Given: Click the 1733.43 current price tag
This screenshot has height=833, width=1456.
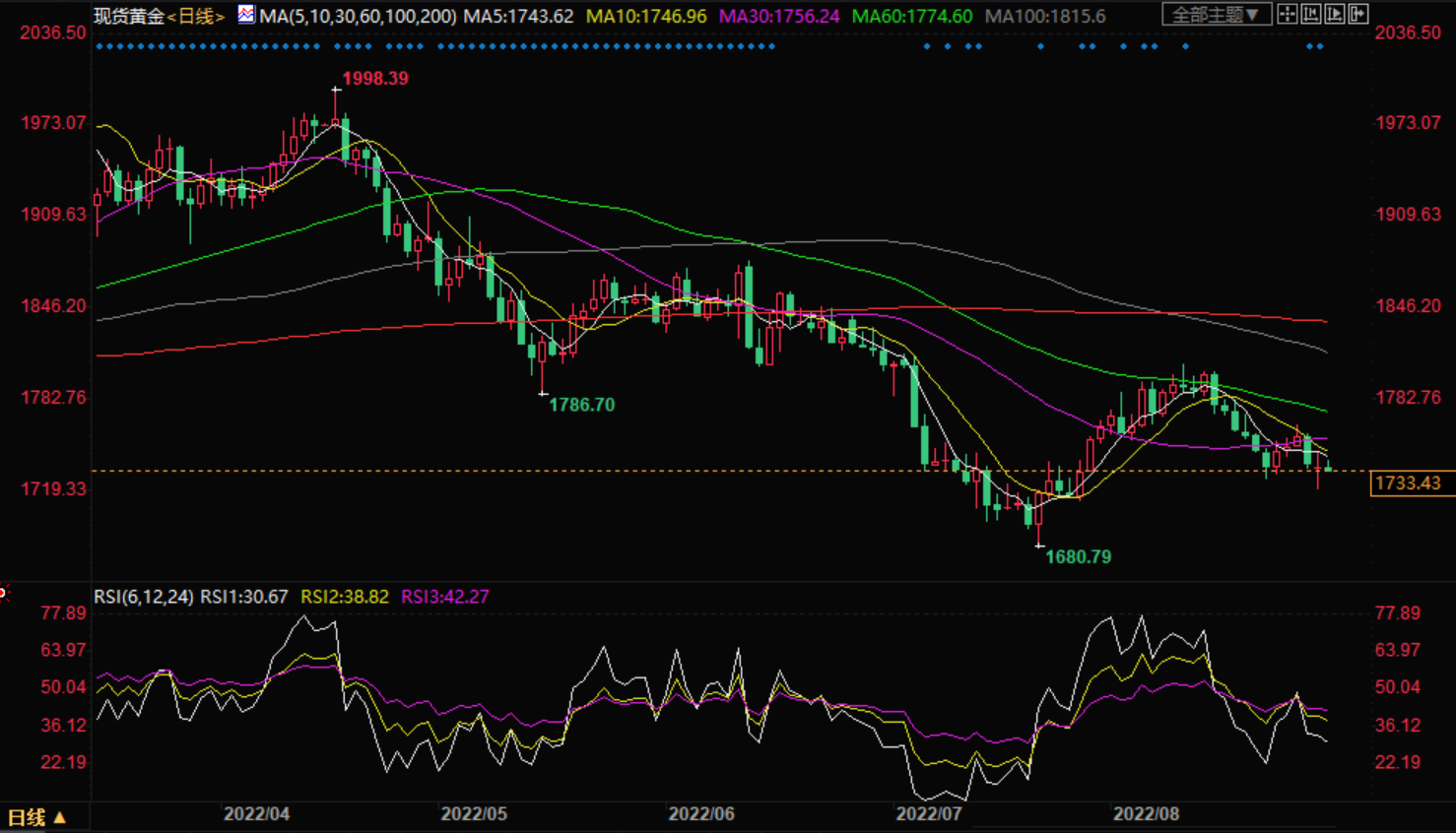Looking at the screenshot, I should coord(1408,483).
